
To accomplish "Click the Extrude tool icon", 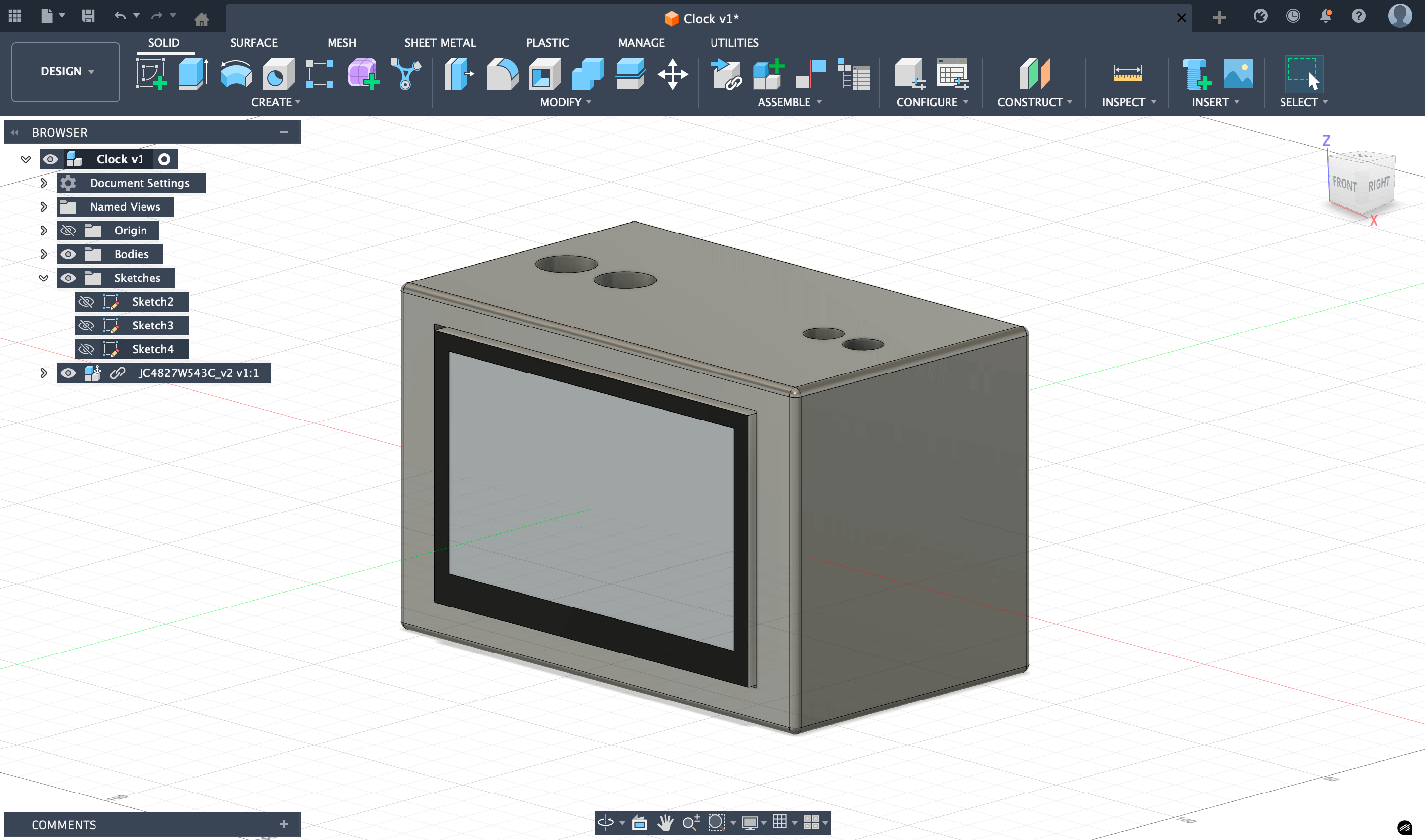I will pyautogui.click(x=193, y=74).
